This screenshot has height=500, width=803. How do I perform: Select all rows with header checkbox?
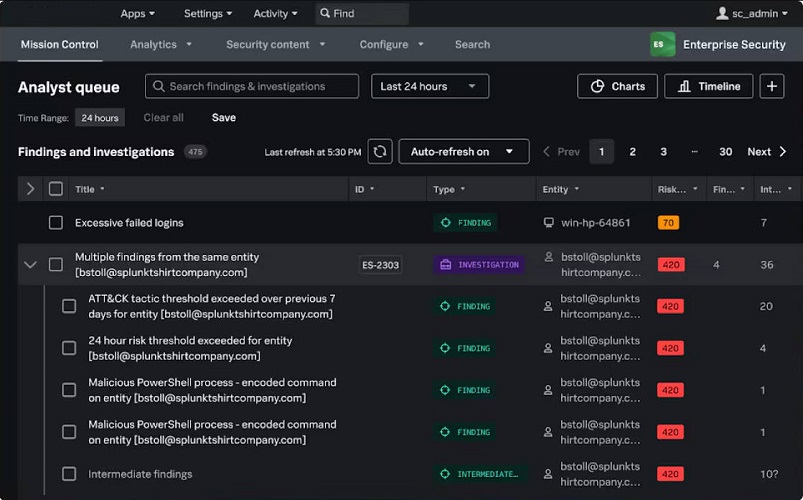(x=56, y=189)
